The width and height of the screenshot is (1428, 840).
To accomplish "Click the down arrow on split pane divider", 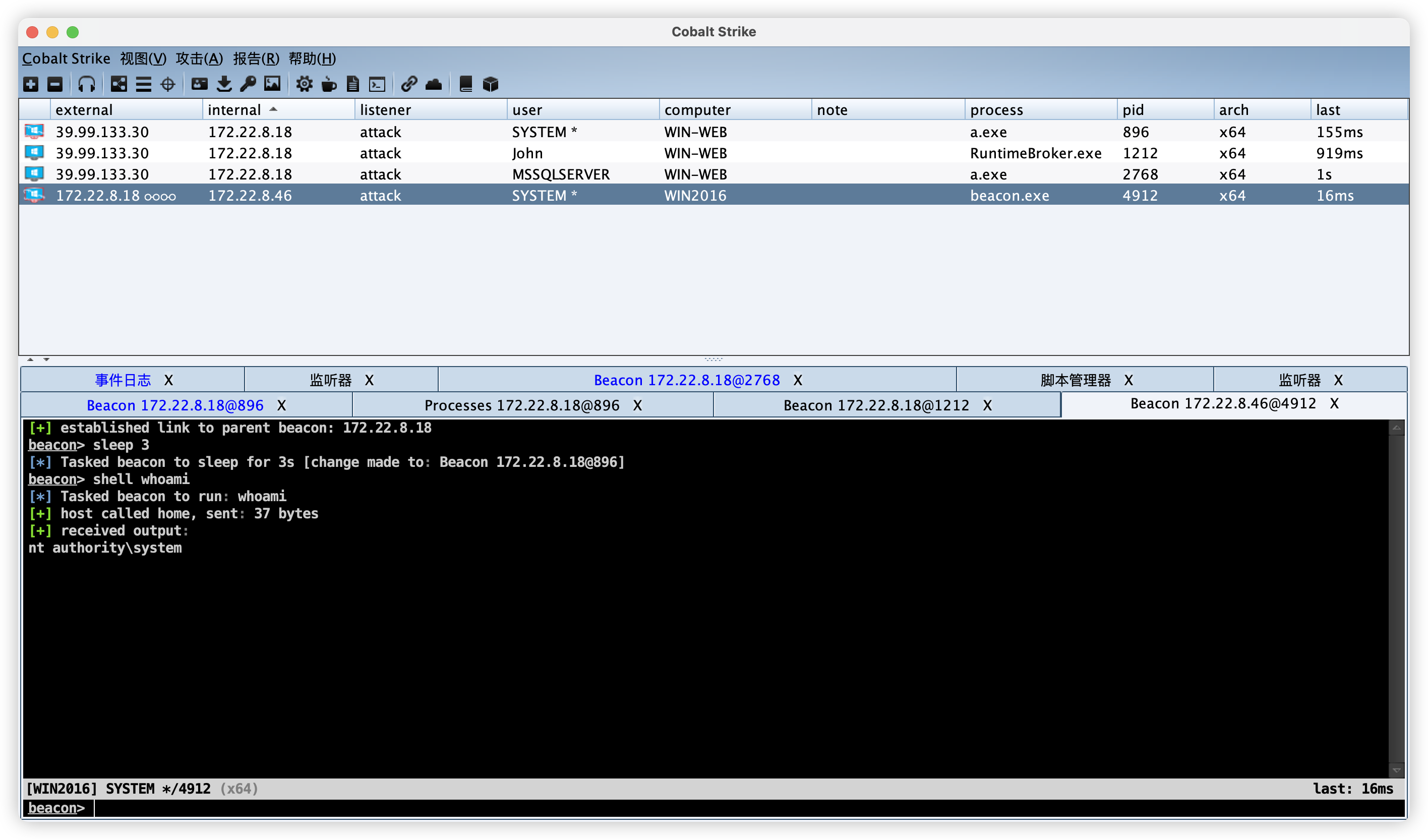I will [x=46, y=359].
